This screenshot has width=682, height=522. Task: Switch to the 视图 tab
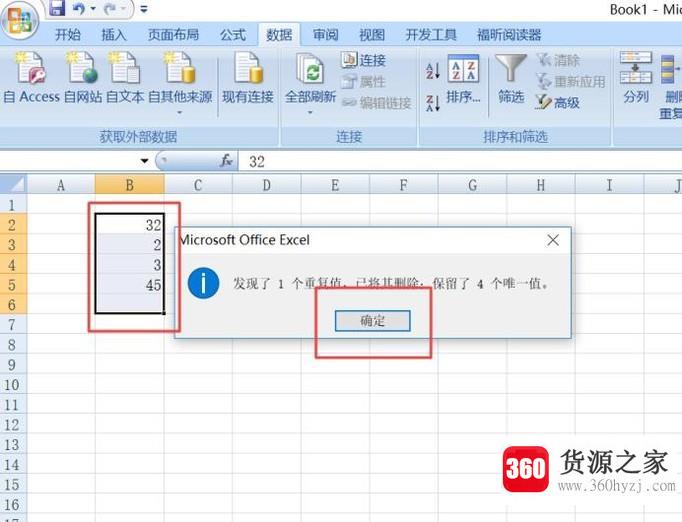click(x=372, y=34)
